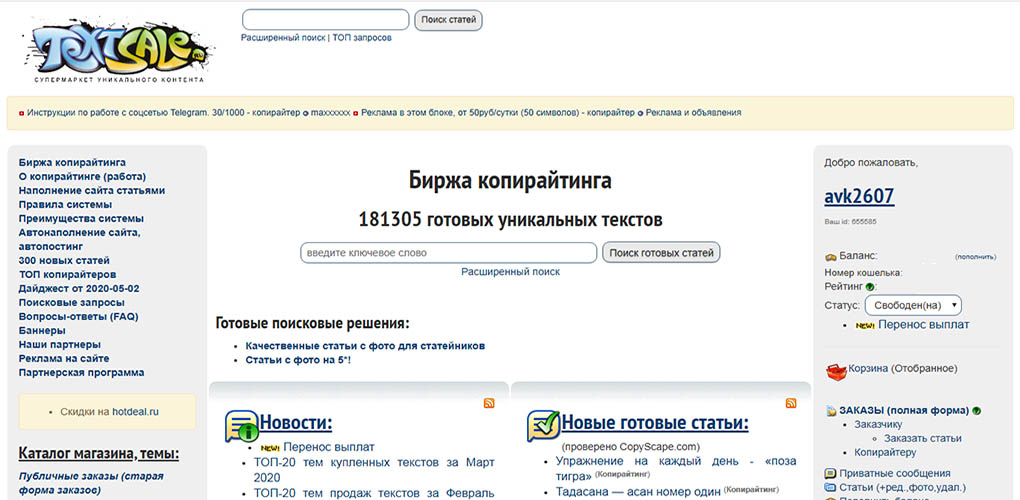Click the wallet icon beside Баланс

pyautogui.click(x=830, y=257)
